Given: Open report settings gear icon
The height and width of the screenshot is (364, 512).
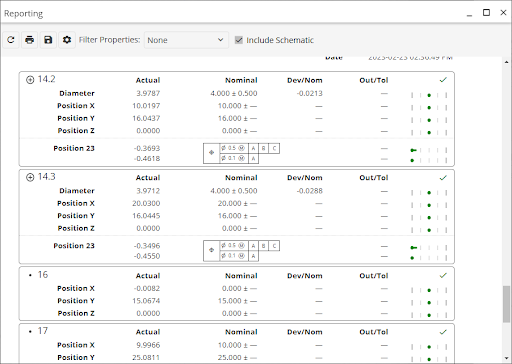Looking at the screenshot, I should click(x=67, y=40).
